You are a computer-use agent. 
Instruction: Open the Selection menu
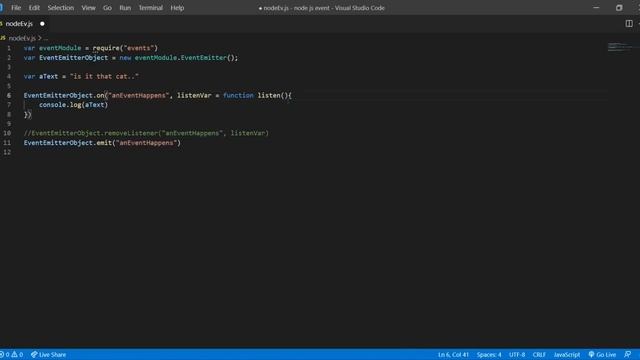pyautogui.click(x=61, y=8)
